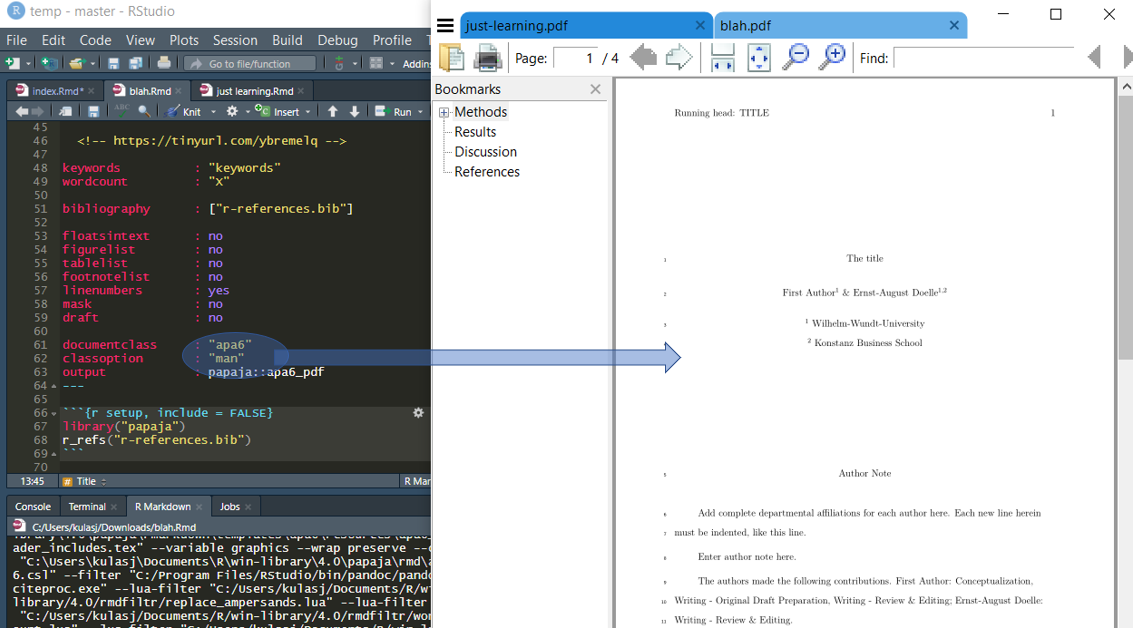Open the Edit menu
This screenshot has height=628, width=1134.
(x=54, y=41)
